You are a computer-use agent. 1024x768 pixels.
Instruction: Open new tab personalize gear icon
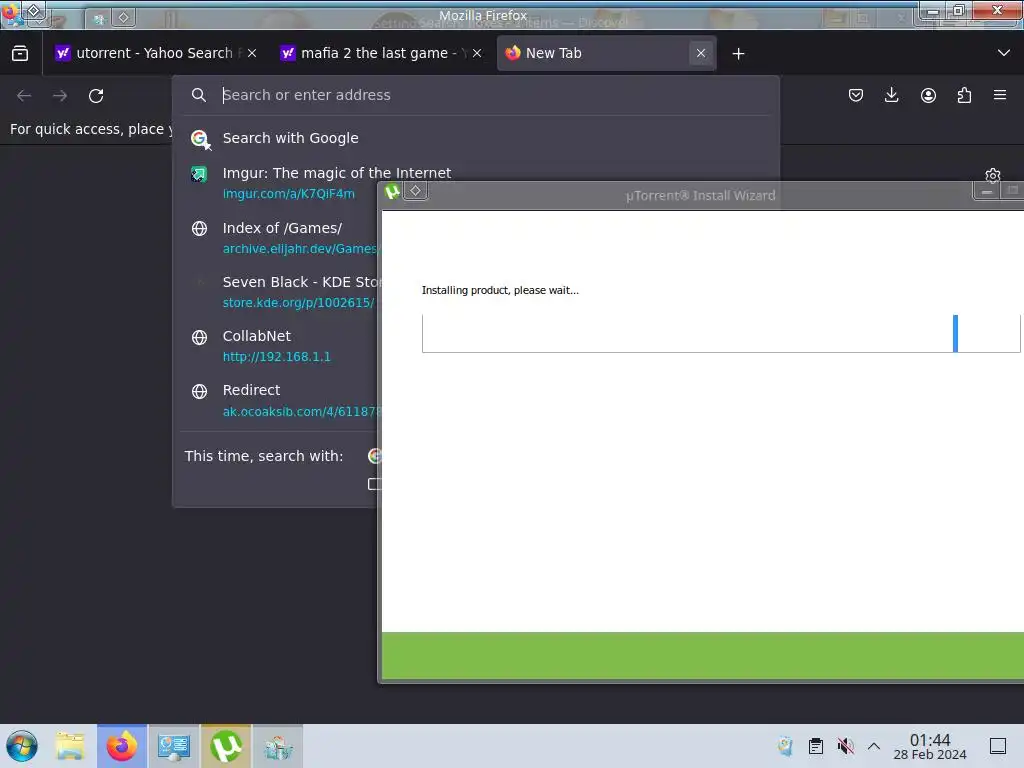993,176
